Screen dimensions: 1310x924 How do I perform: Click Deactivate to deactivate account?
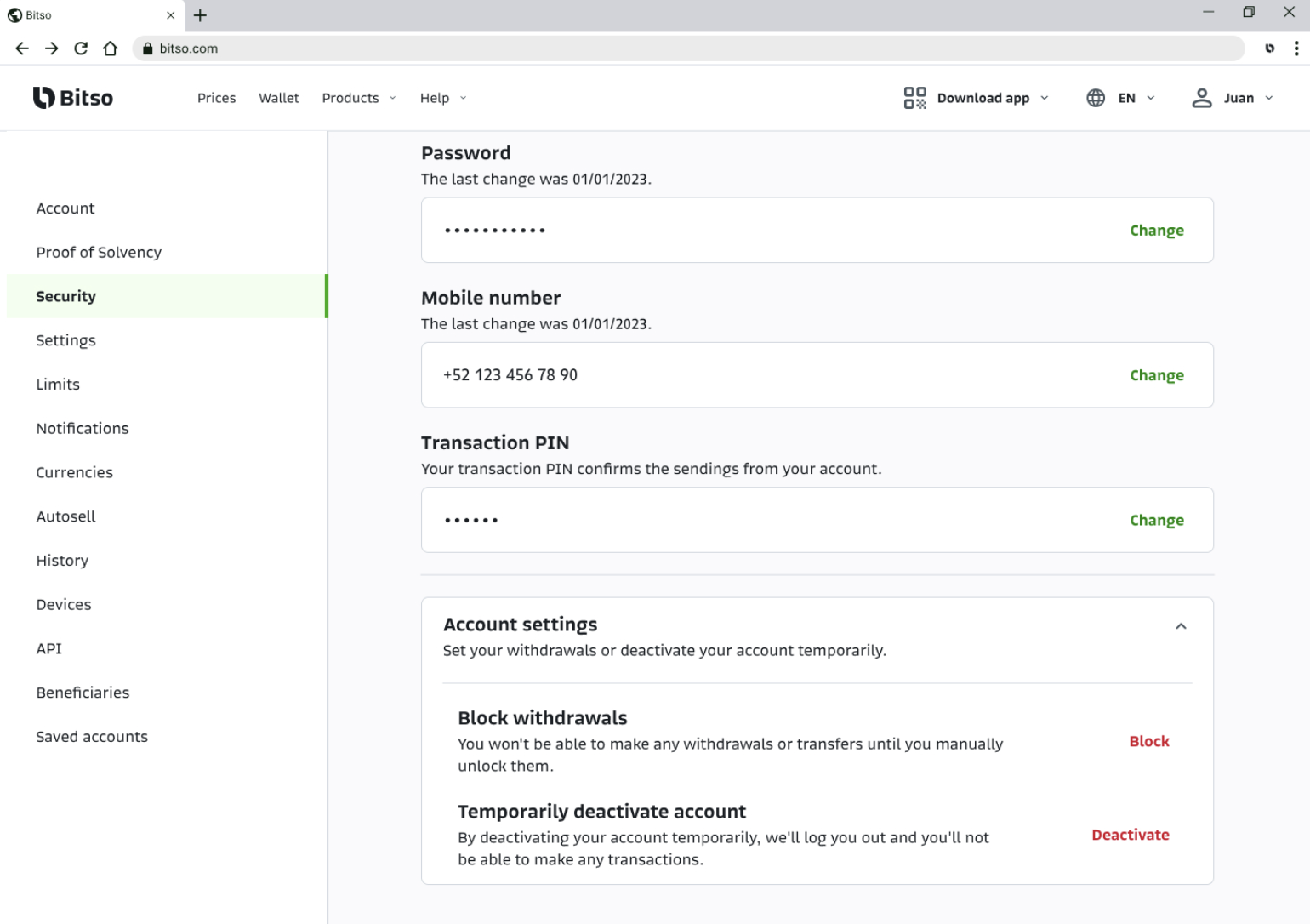point(1131,835)
